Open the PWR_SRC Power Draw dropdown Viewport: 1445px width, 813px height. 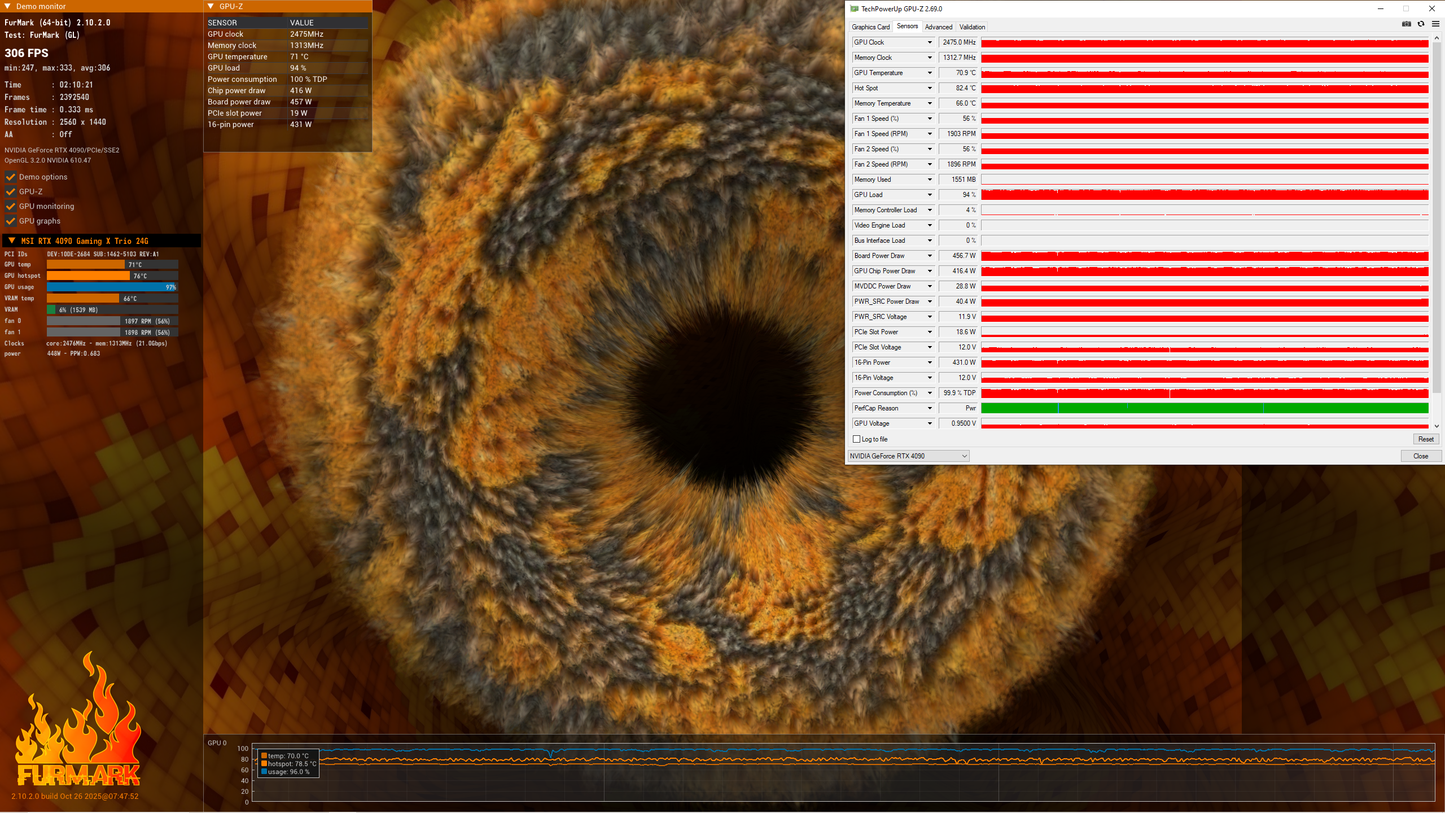(930, 302)
